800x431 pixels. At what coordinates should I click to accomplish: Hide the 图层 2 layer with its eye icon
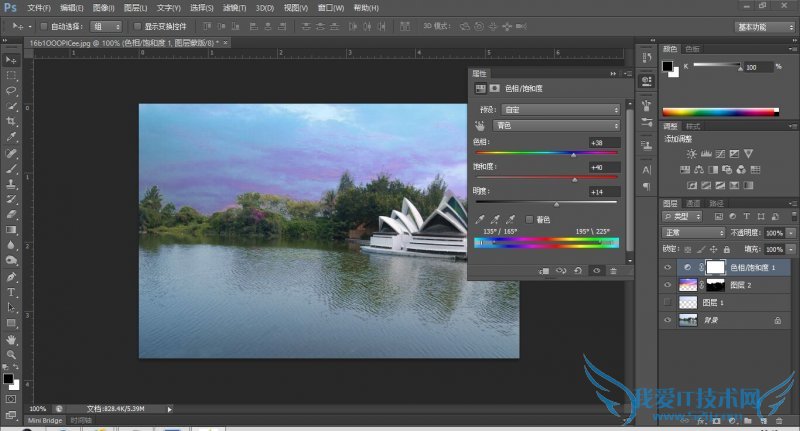tap(668, 285)
